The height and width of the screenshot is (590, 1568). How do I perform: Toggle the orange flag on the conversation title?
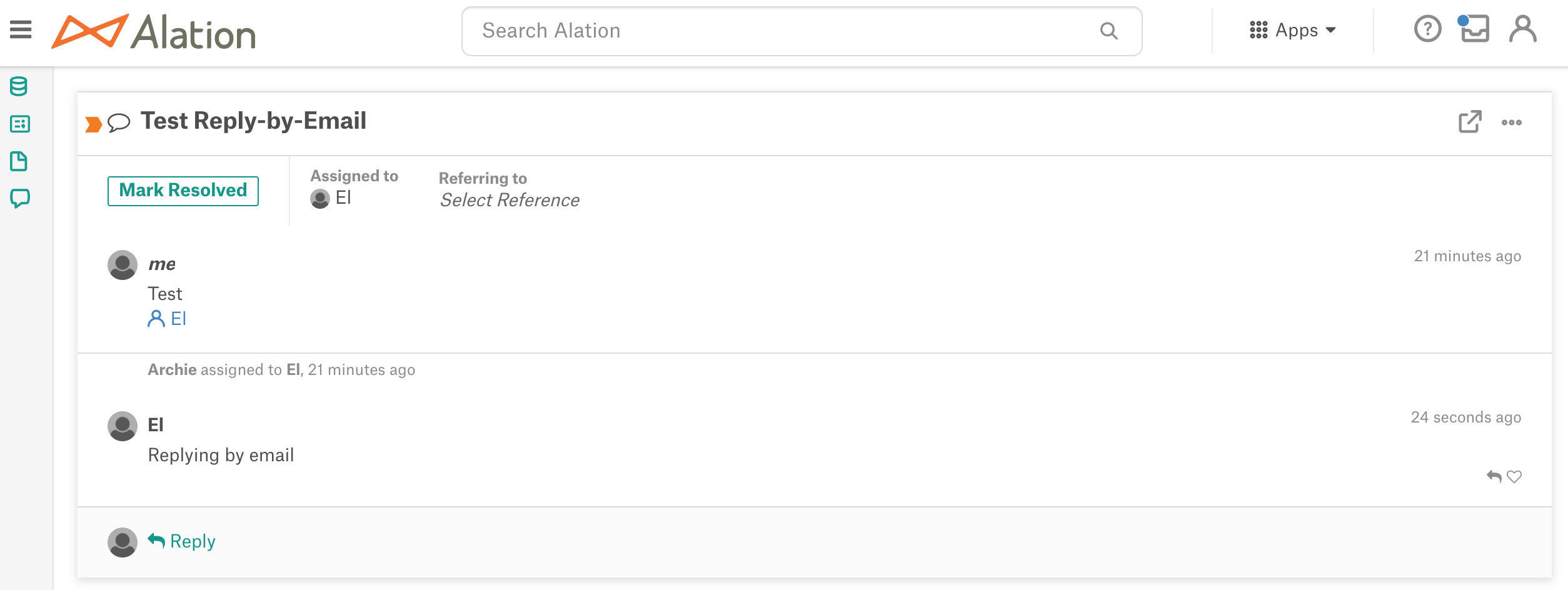tap(94, 124)
